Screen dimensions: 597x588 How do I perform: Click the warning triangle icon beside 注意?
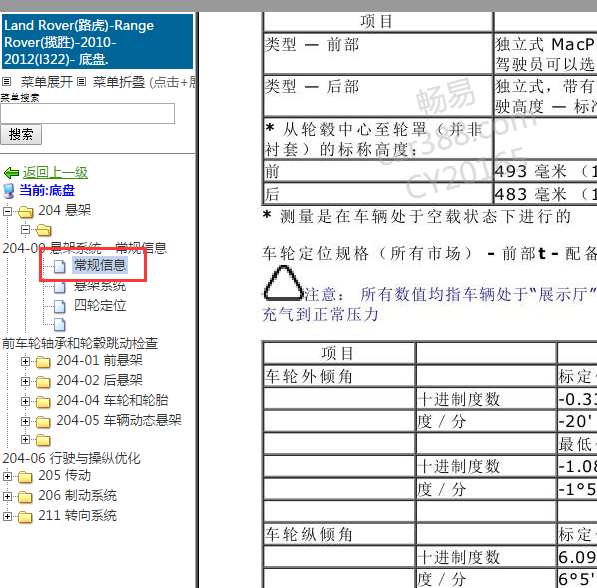click(x=283, y=283)
